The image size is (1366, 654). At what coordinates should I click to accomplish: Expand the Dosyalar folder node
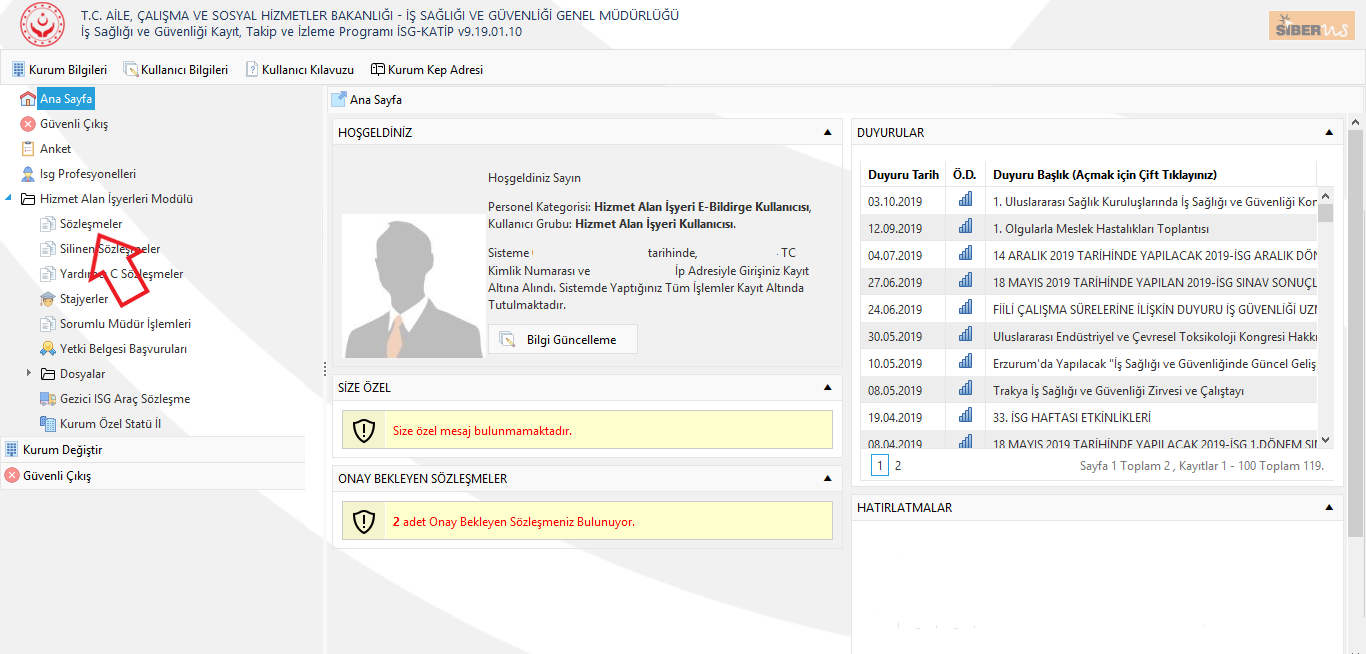(x=29, y=374)
